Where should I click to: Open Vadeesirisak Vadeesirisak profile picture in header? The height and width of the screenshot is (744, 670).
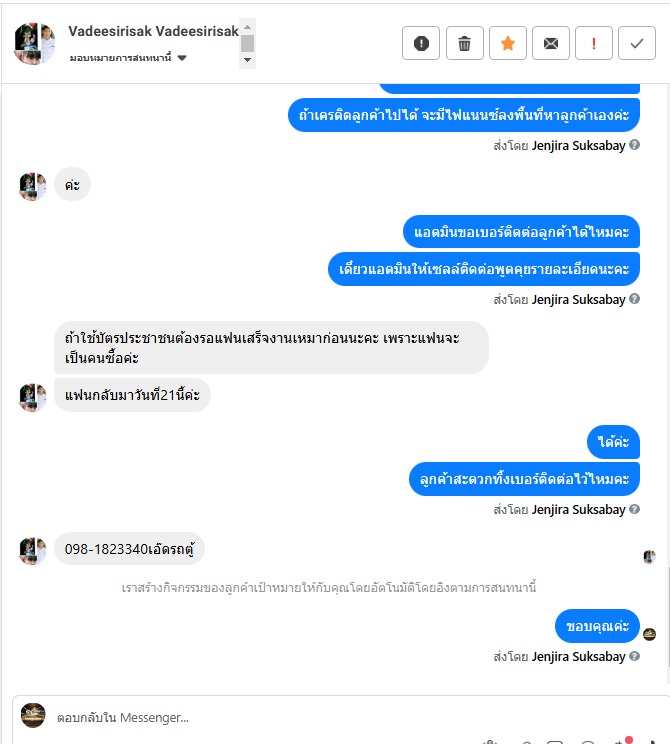coord(34,43)
